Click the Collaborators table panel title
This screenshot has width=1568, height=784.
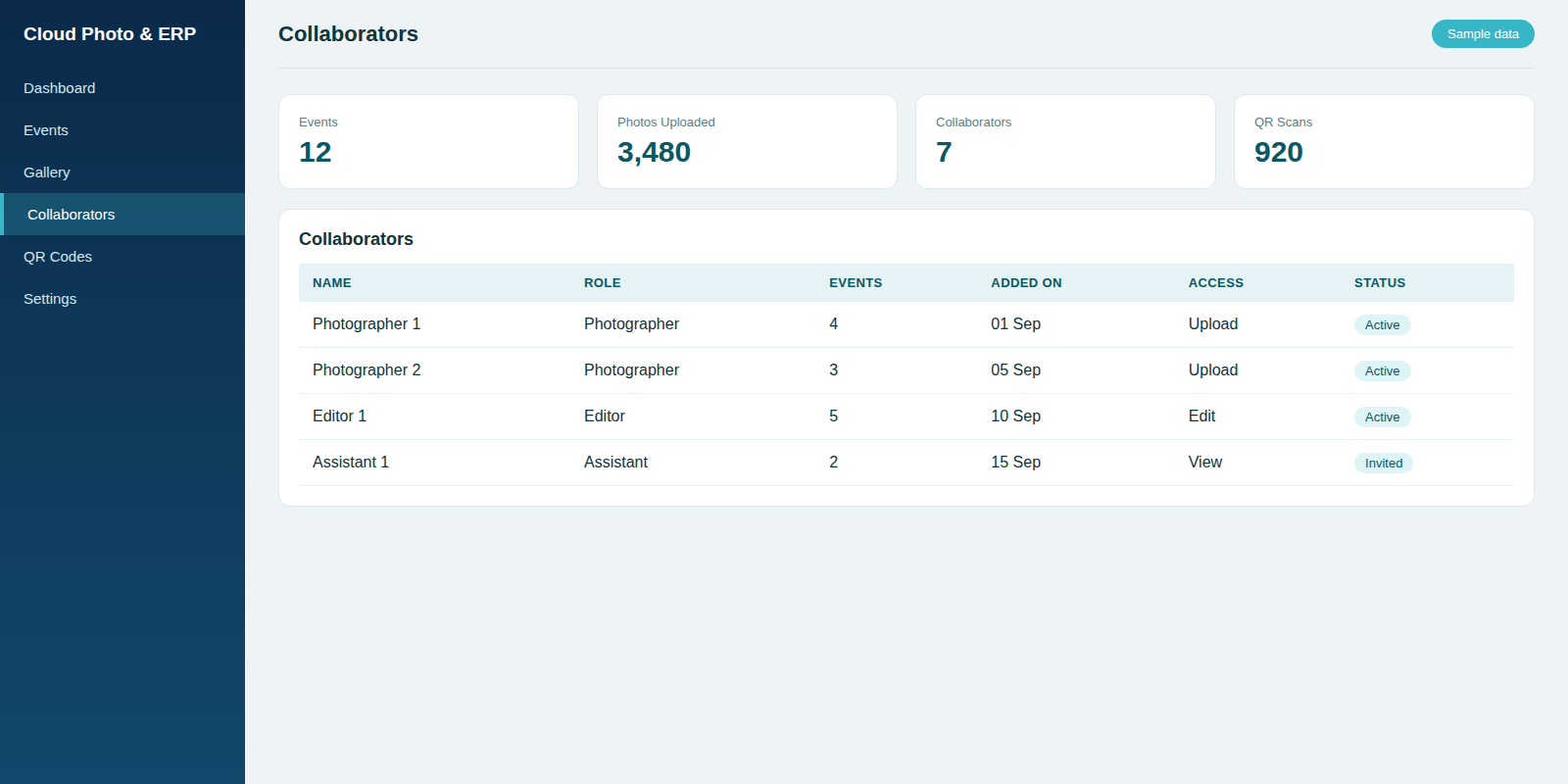coord(356,239)
